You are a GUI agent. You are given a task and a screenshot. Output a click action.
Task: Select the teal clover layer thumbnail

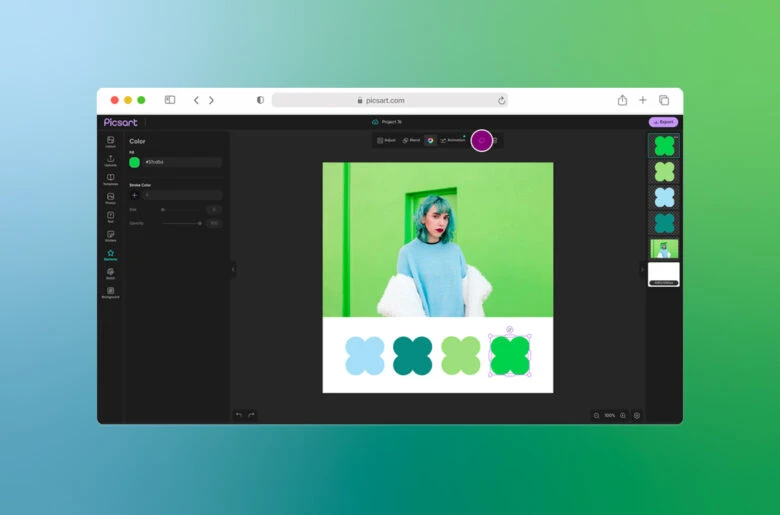pyautogui.click(x=664, y=223)
